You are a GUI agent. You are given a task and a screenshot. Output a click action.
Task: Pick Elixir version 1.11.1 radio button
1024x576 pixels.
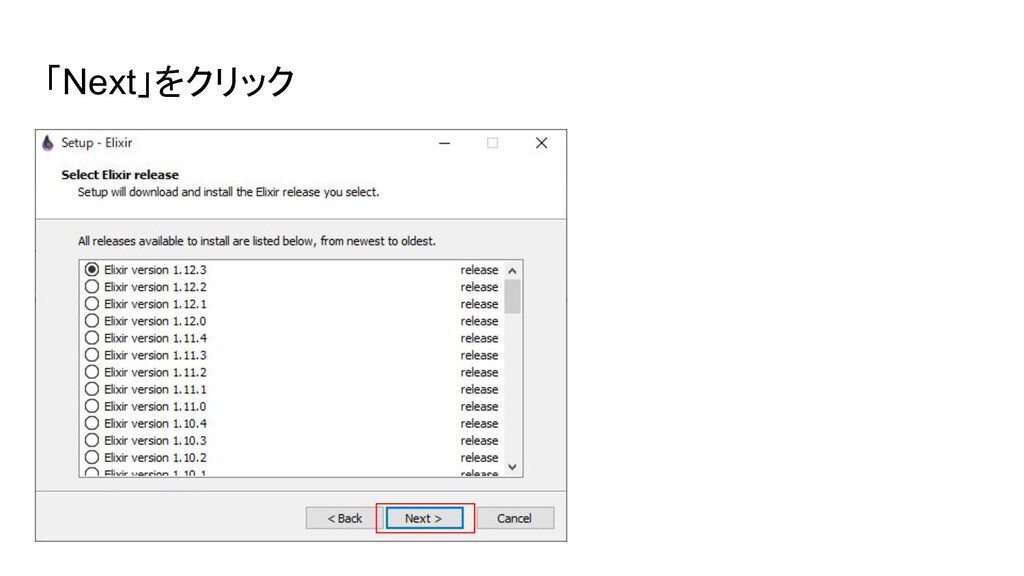92,389
